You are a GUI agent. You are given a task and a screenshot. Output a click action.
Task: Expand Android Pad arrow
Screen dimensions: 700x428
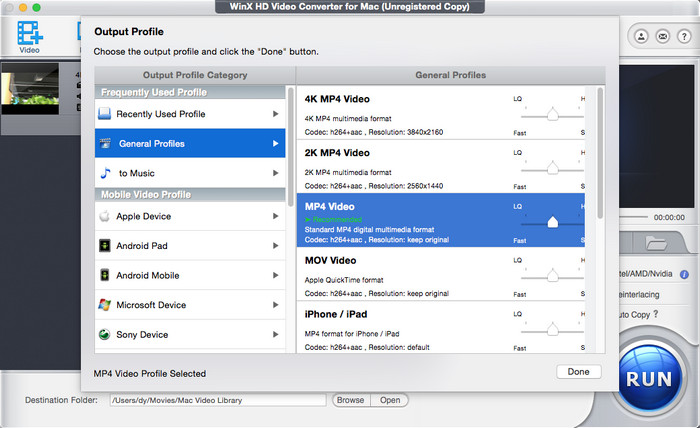click(275, 245)
